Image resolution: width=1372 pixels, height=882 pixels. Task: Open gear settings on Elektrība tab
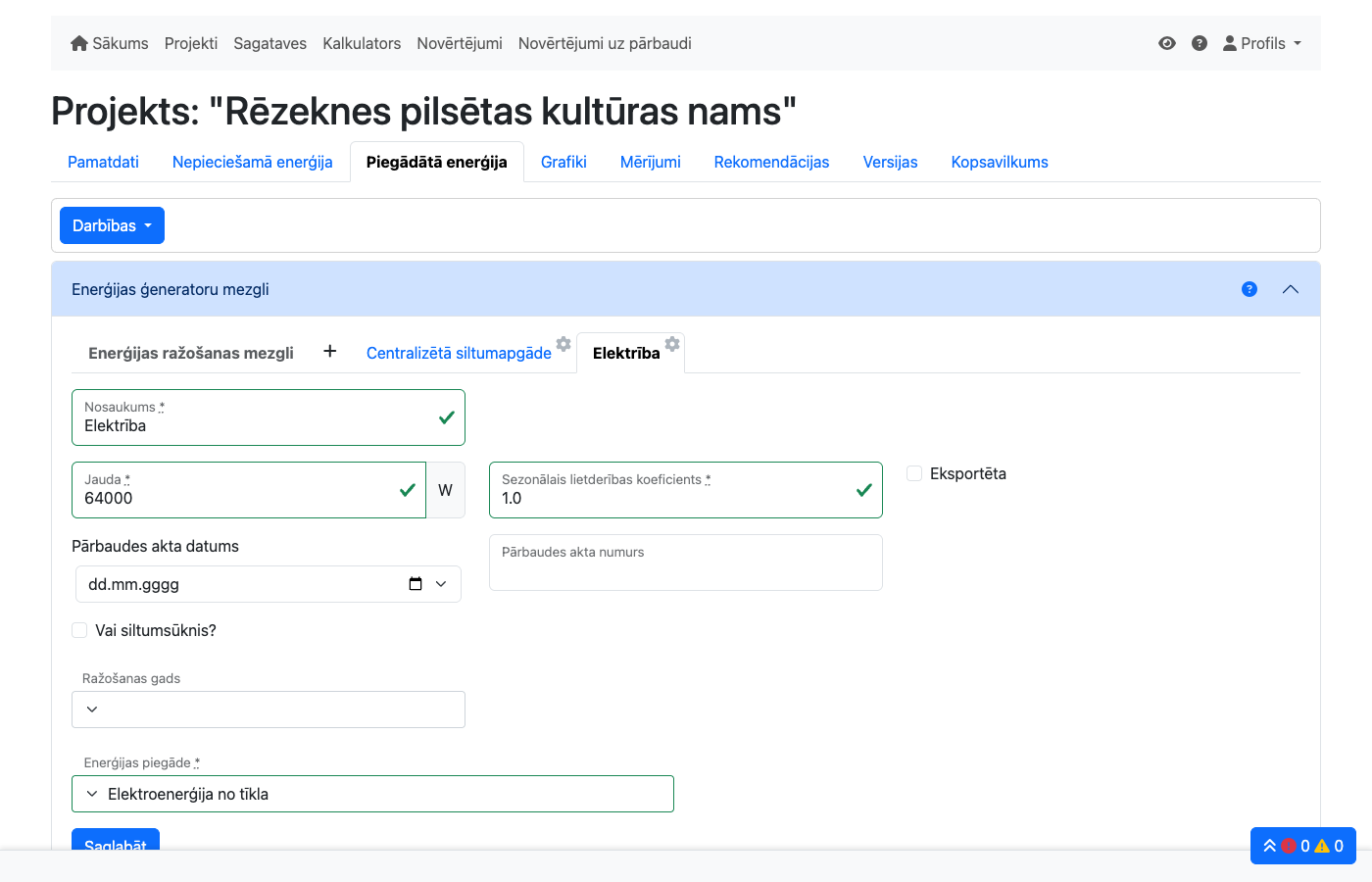click(672, 344)
